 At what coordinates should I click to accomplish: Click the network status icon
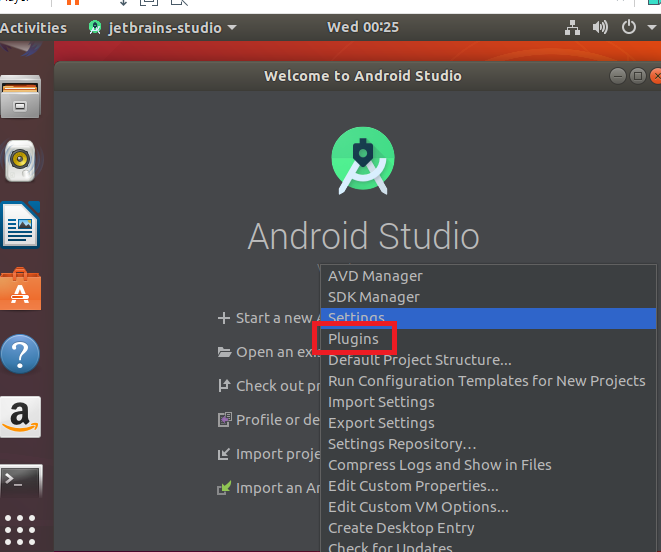[572, 28]
